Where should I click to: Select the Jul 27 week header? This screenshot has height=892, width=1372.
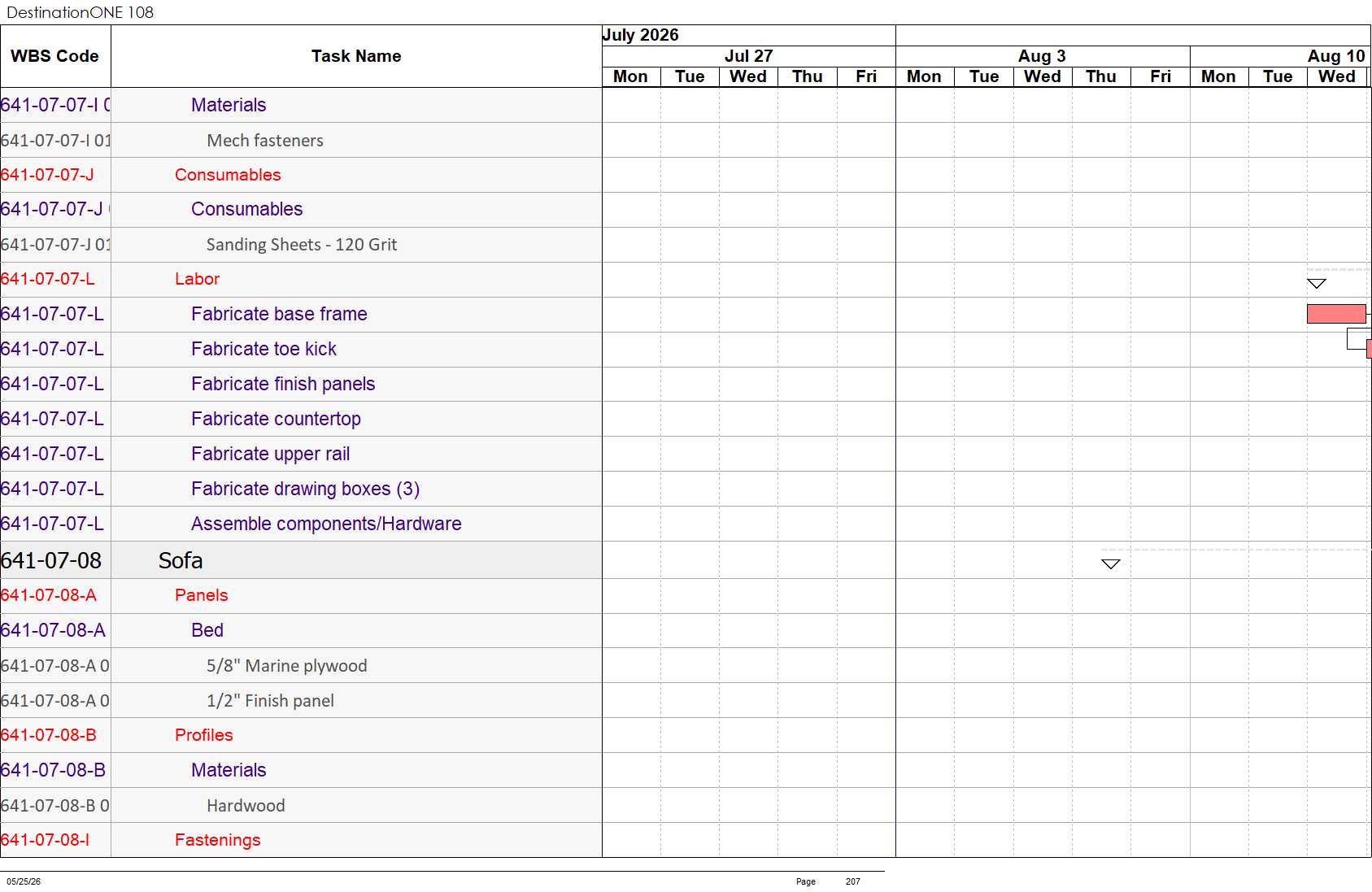tap(748, 56)
